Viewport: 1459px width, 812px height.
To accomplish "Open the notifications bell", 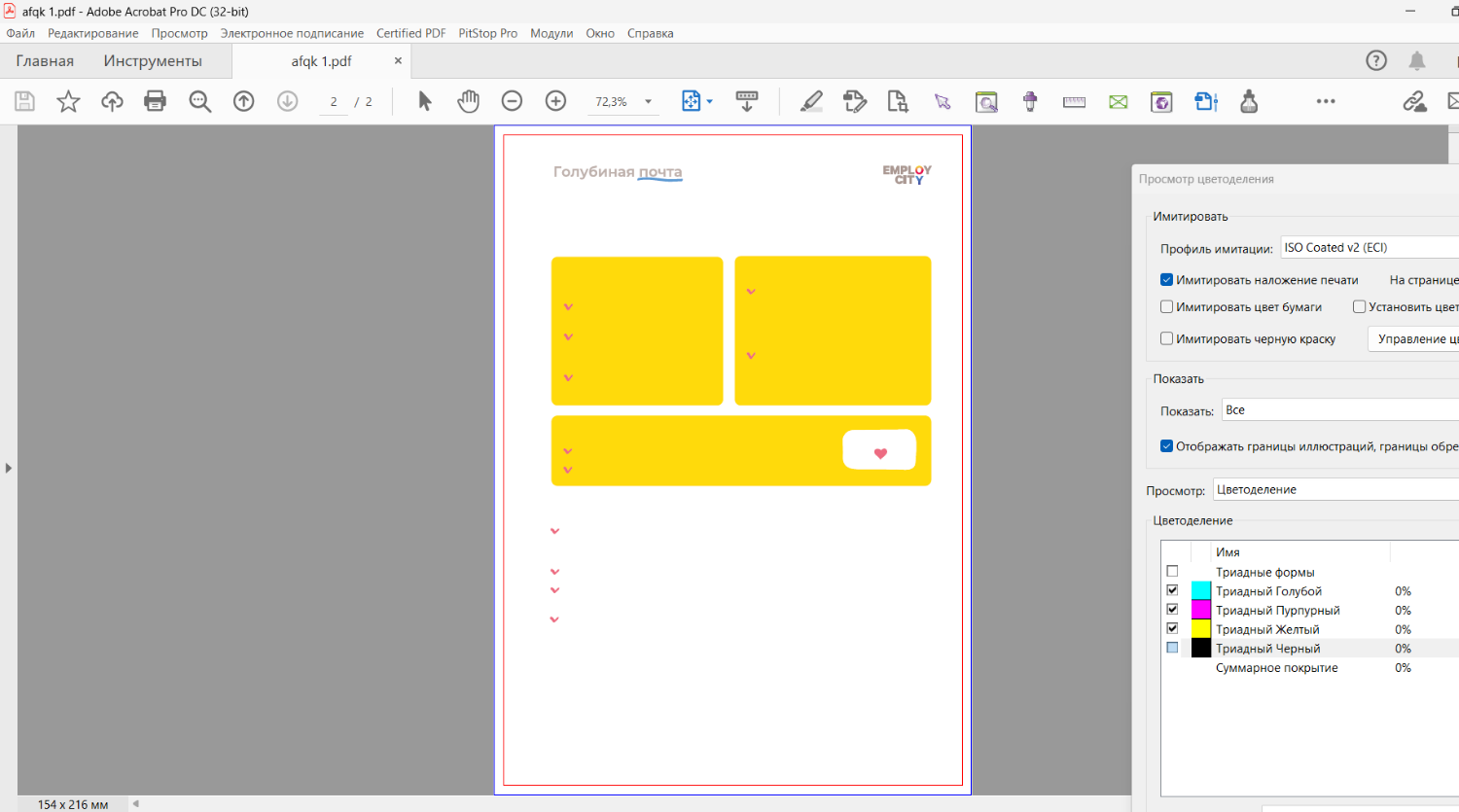I will click(1417, 60).
